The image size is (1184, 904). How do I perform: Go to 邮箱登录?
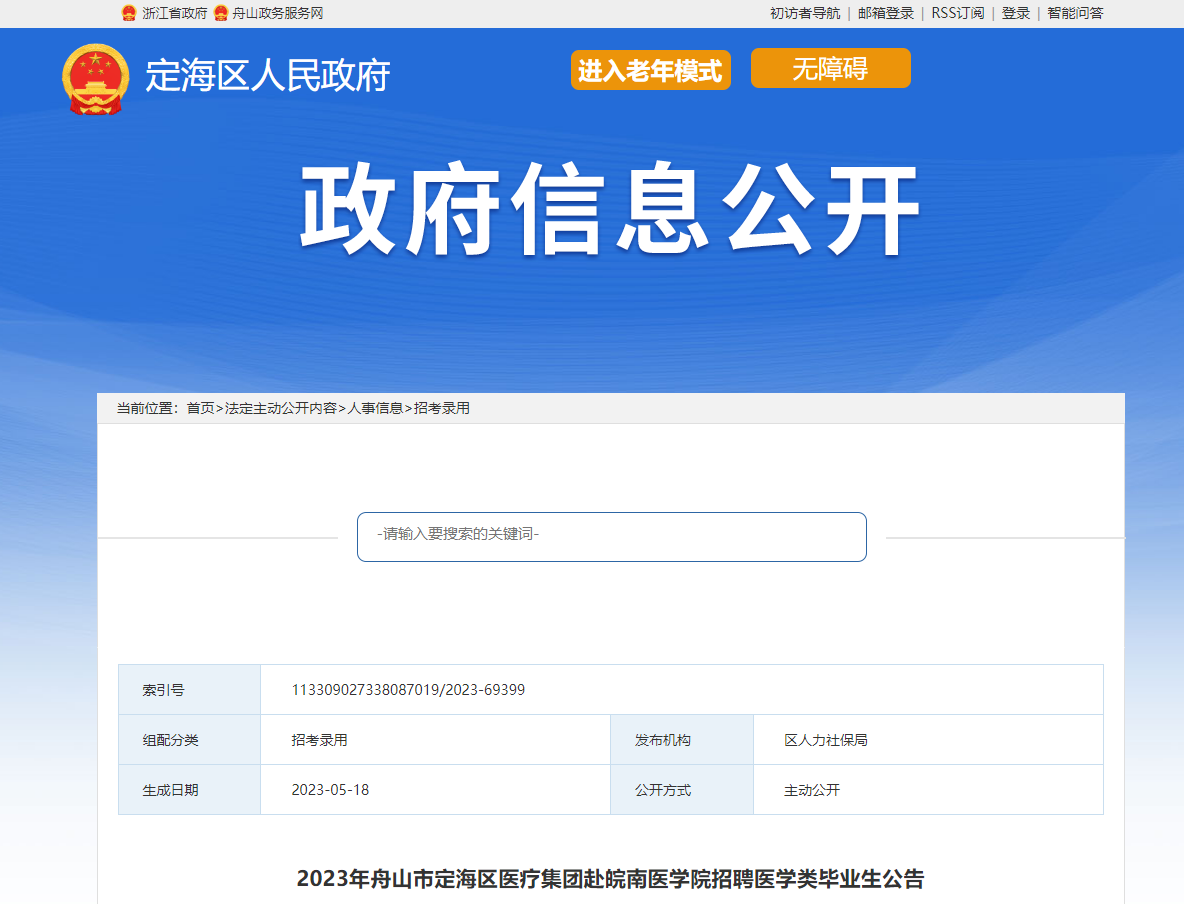click(886, 13)
